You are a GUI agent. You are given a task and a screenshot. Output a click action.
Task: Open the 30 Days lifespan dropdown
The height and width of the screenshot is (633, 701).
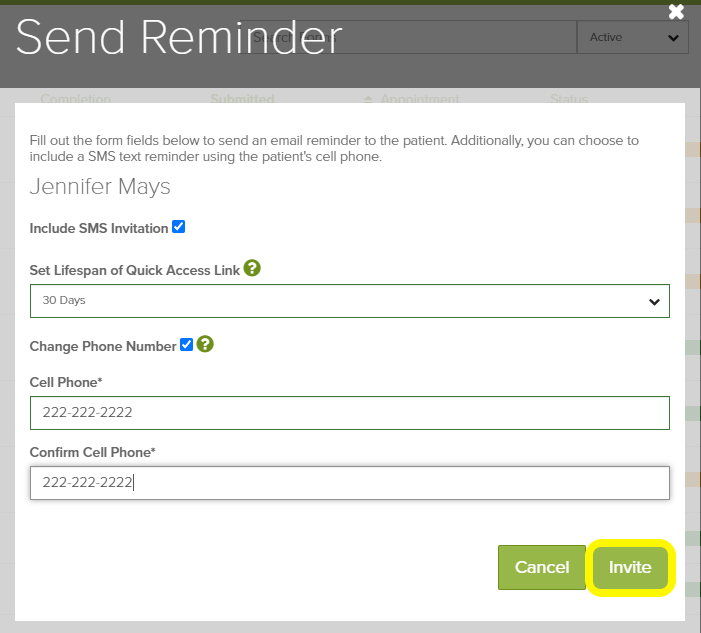[x=349, y=301]
